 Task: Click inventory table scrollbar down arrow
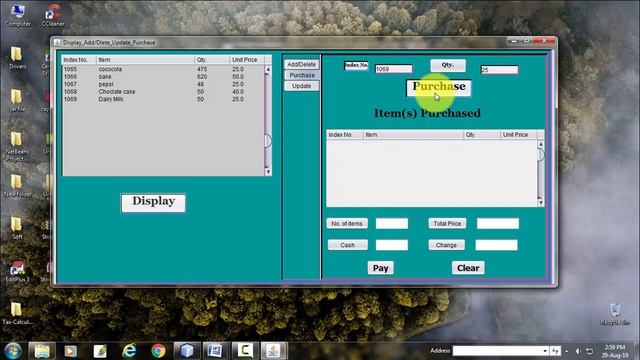(268, 172)
